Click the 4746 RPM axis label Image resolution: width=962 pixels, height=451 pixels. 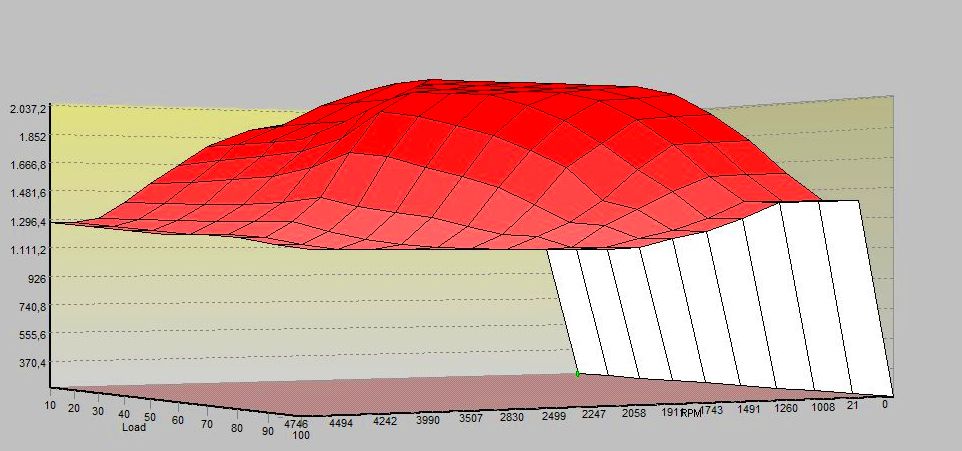pos(296,424)
